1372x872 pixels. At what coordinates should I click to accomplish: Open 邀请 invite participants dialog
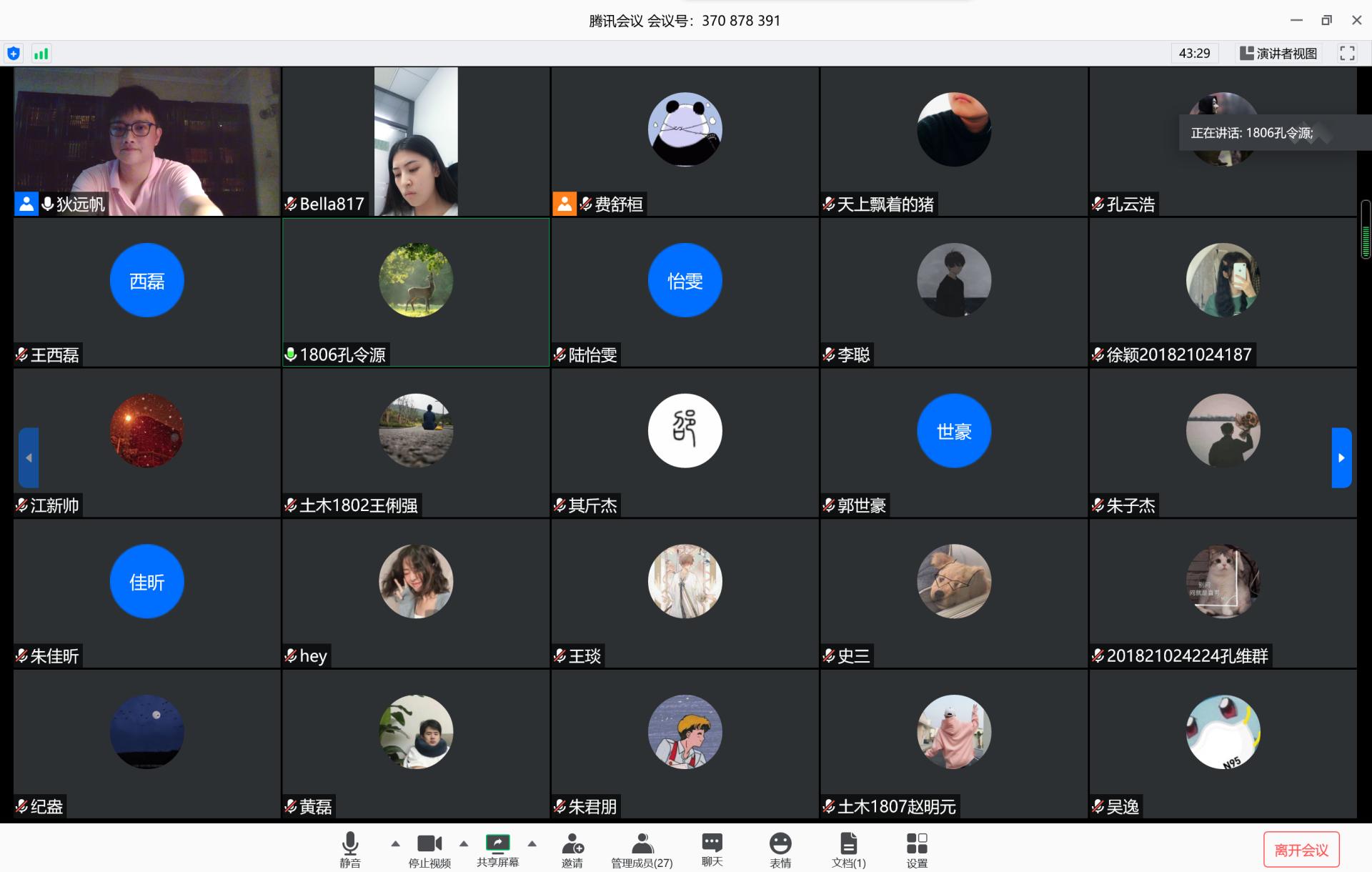pyautogui.click(x=572, y=848)
